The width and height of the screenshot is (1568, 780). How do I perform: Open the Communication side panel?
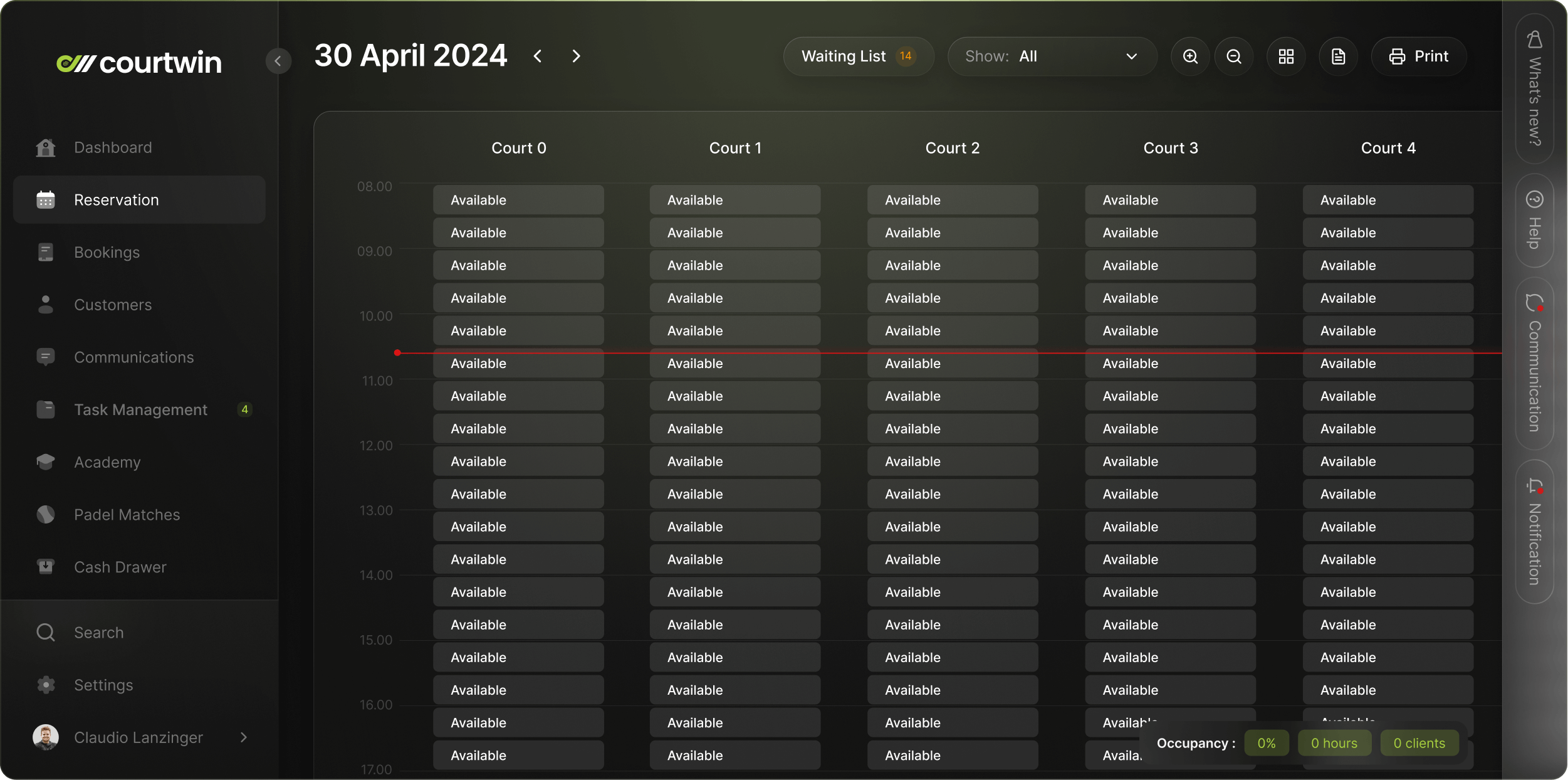point(1534,363)
